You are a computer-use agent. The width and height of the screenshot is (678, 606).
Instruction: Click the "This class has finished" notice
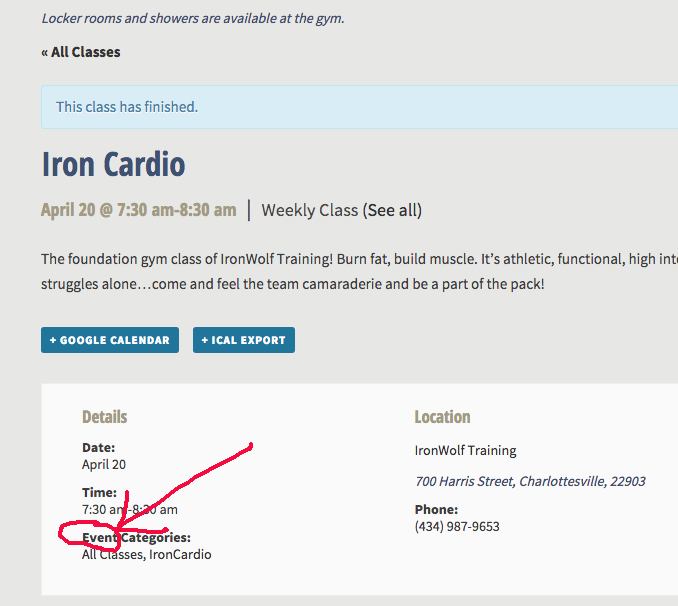click(x=127, y=107)
